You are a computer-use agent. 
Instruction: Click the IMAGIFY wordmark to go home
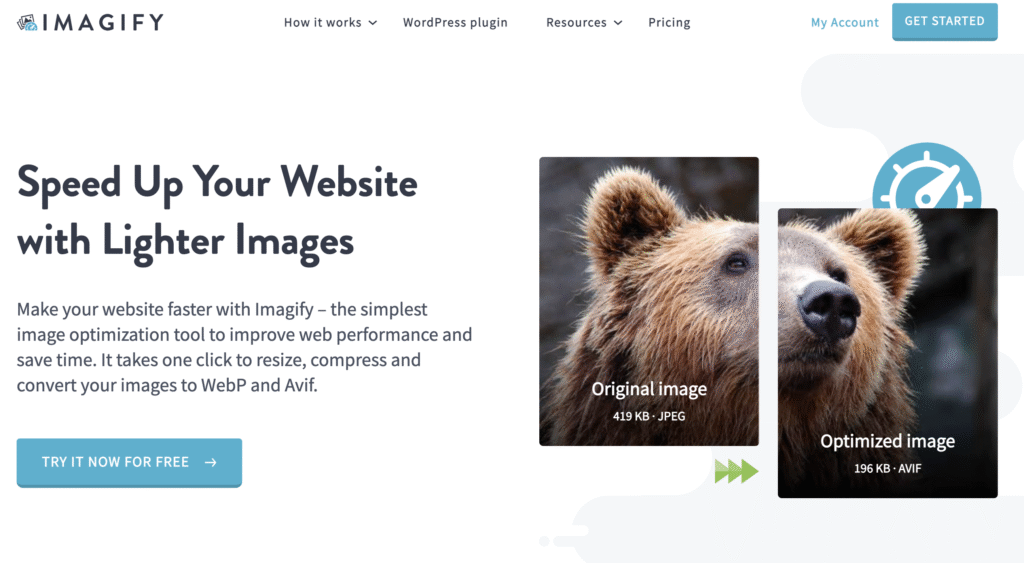(103, 23)
